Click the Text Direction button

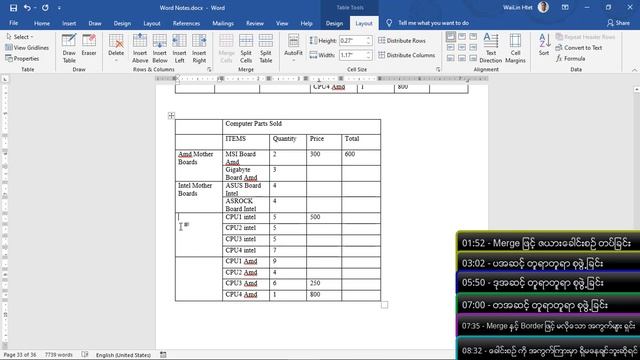point(491,48)
